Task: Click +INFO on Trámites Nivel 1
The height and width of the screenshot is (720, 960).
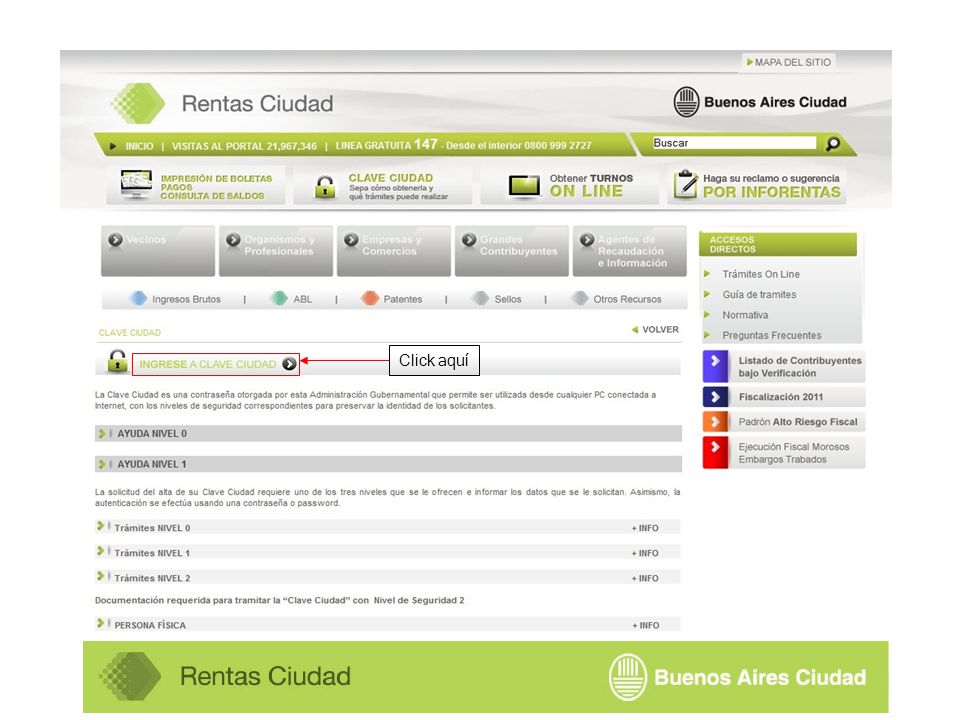Action: point(645,553)
